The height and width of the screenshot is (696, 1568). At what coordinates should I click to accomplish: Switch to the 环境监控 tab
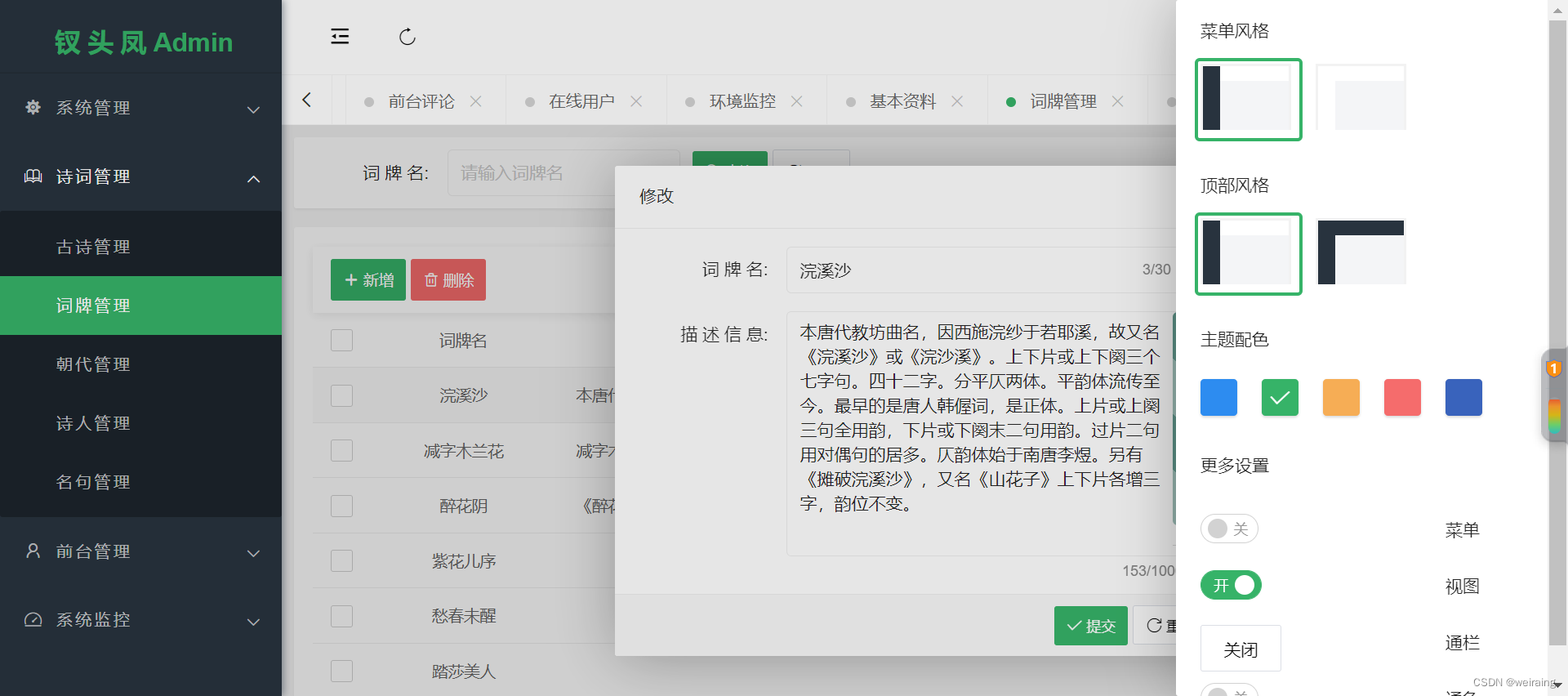click(742, 101)
